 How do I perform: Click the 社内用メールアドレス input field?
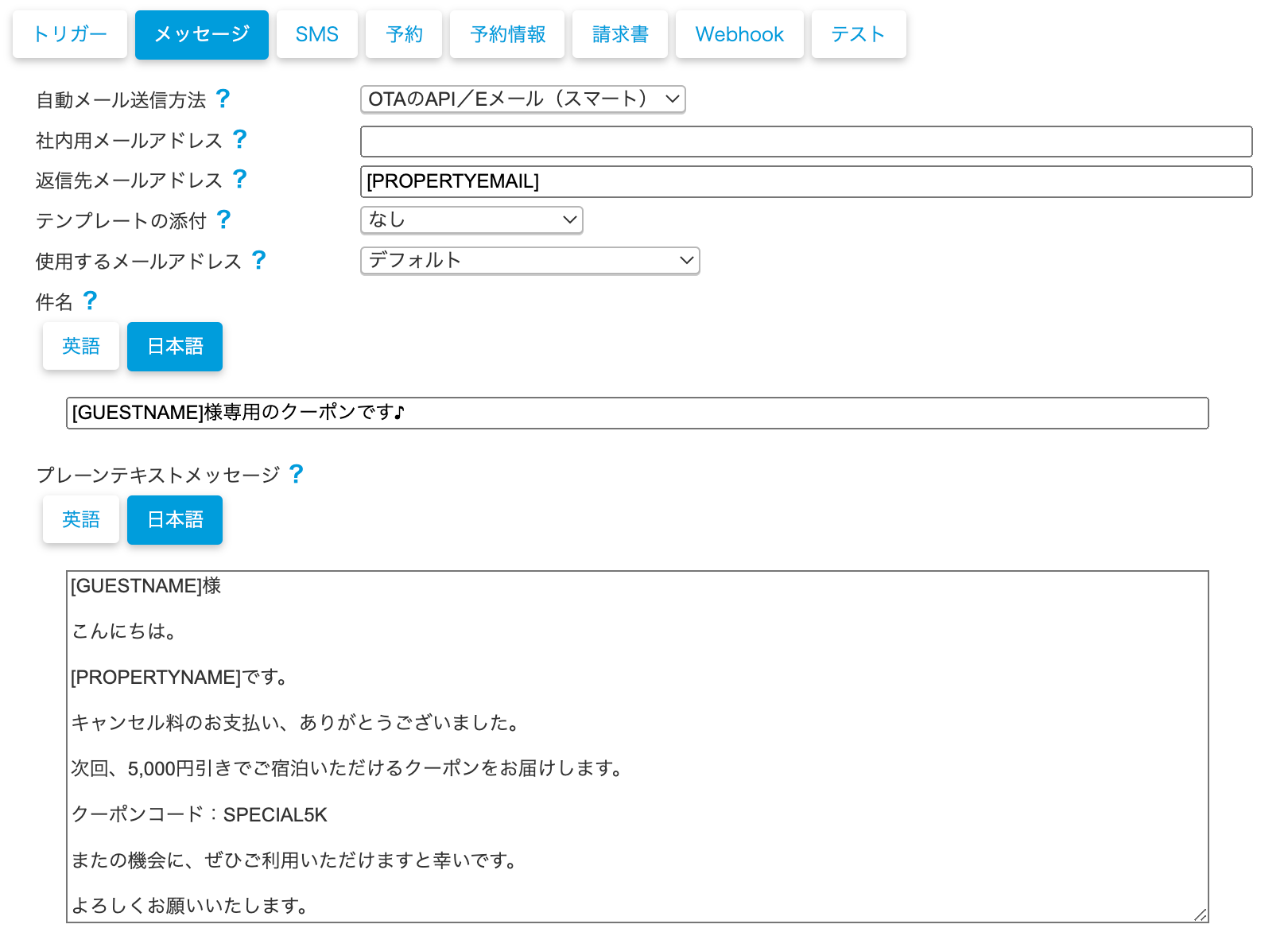805,142
